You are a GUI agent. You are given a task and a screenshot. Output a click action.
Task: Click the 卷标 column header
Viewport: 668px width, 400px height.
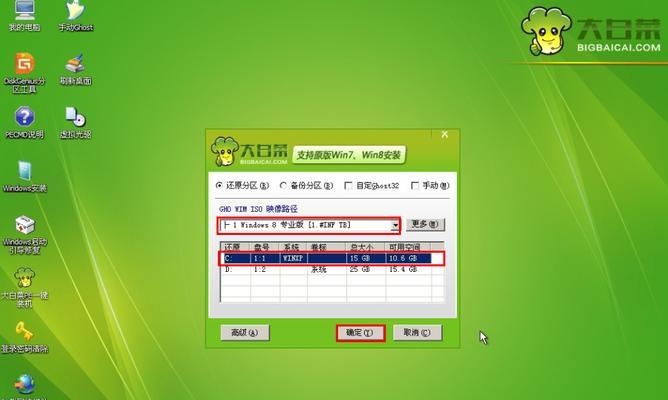pyautogui.click(x=327, y=247)
